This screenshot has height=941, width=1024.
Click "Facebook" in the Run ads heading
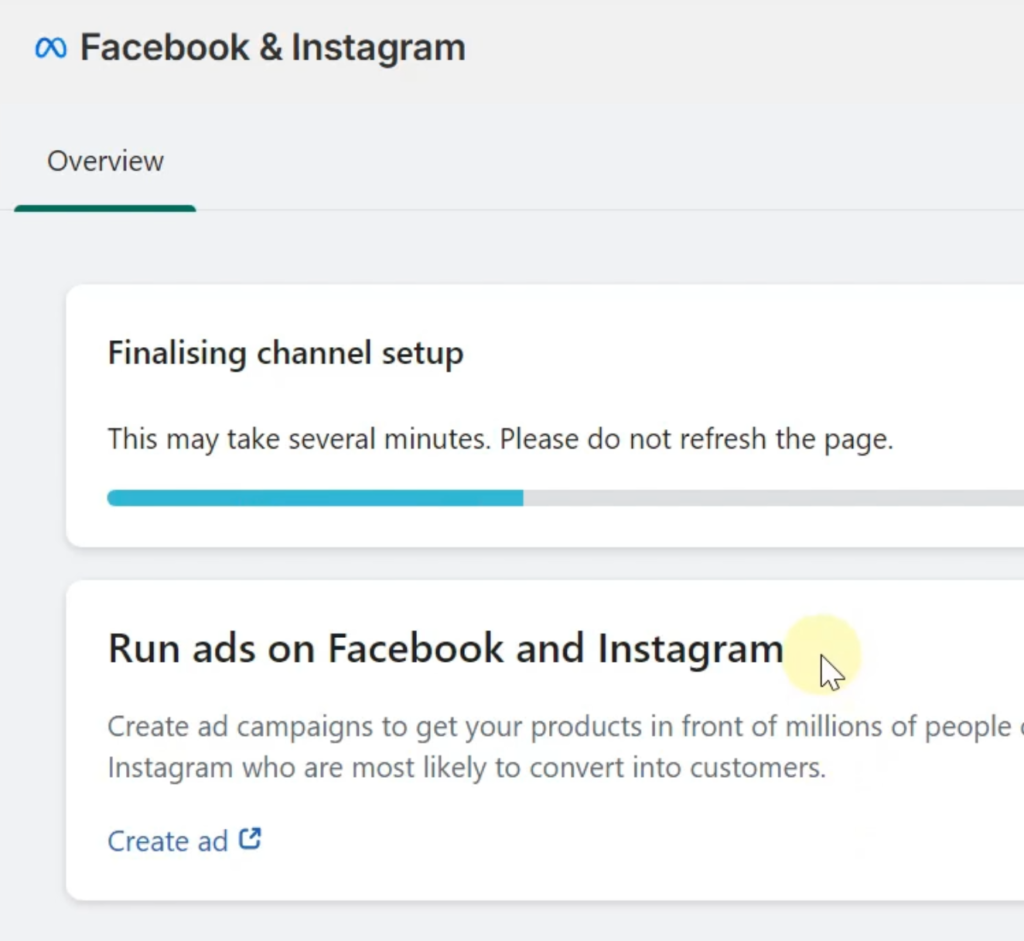(x=416, y=649)
